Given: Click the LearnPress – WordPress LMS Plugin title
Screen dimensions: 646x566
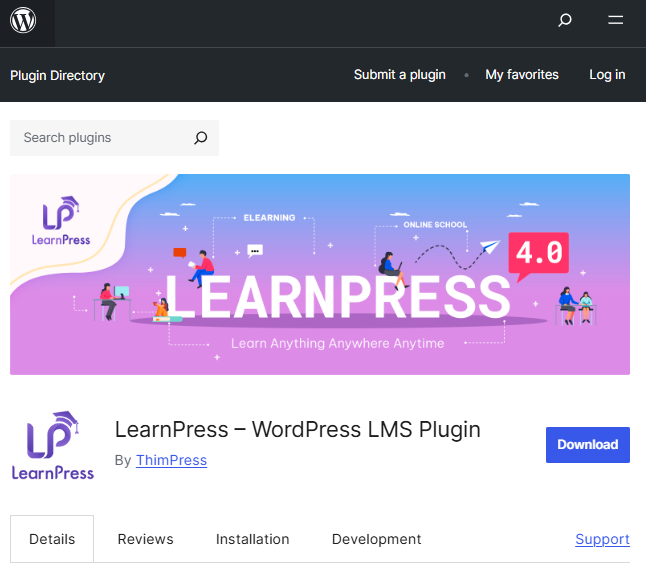Looking at the screenshot, I should tap(297, 429).
